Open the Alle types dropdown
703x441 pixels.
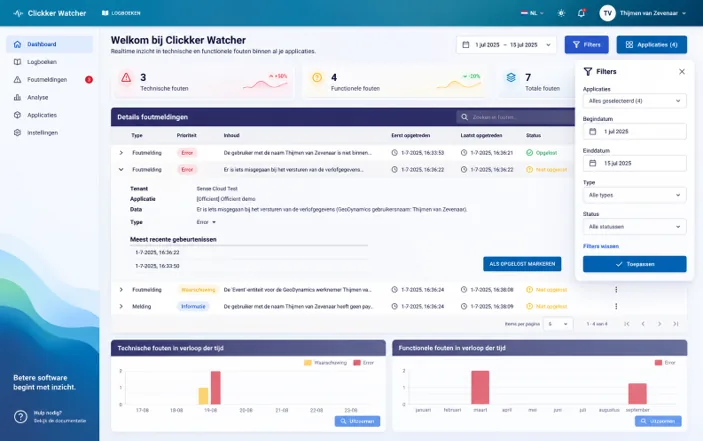634,195
